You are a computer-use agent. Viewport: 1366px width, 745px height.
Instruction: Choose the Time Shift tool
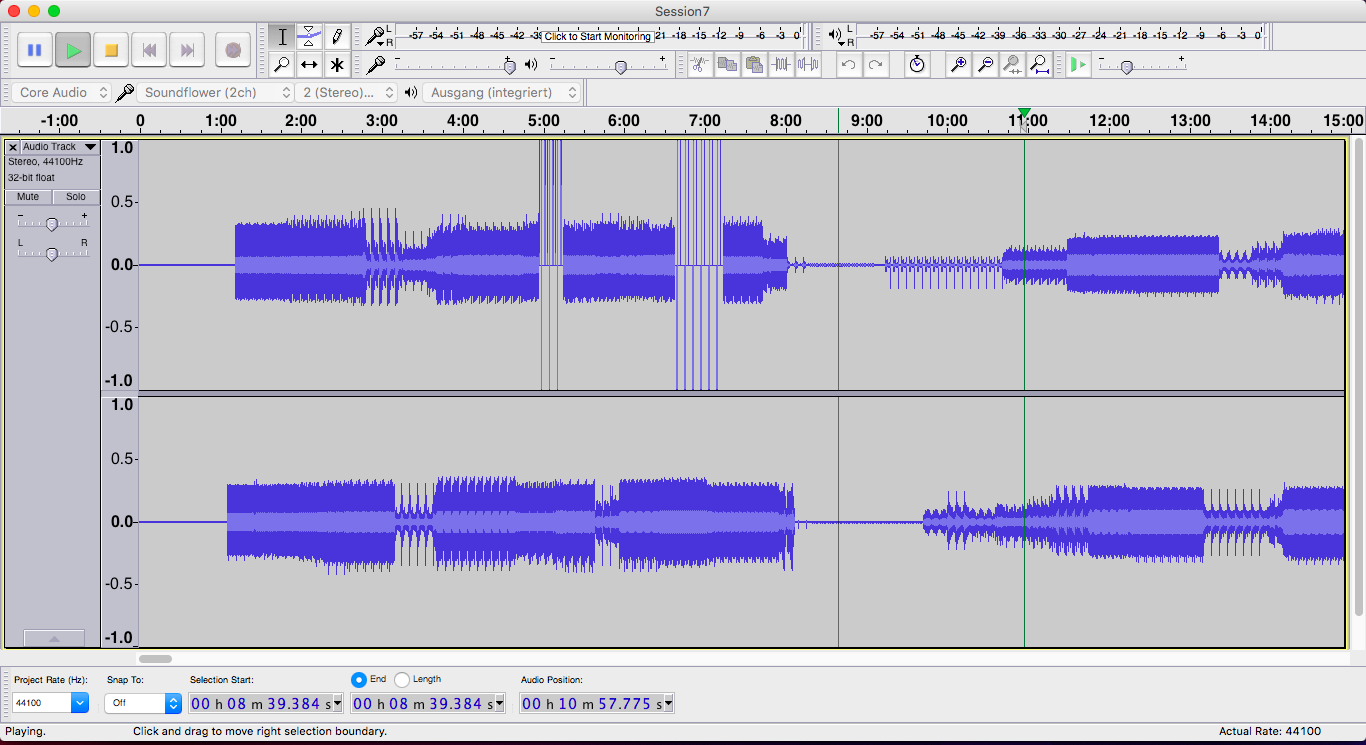pyautogui.click(x=310, y=65)
